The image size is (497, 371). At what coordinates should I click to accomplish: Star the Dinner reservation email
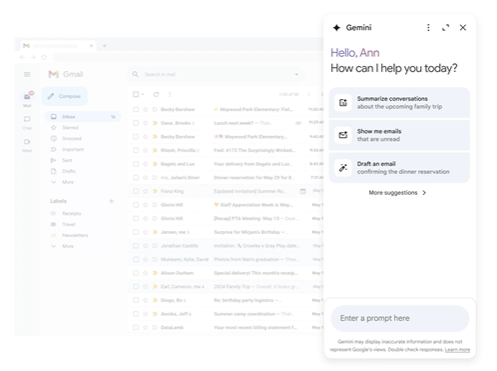click(x=145, y=178)
